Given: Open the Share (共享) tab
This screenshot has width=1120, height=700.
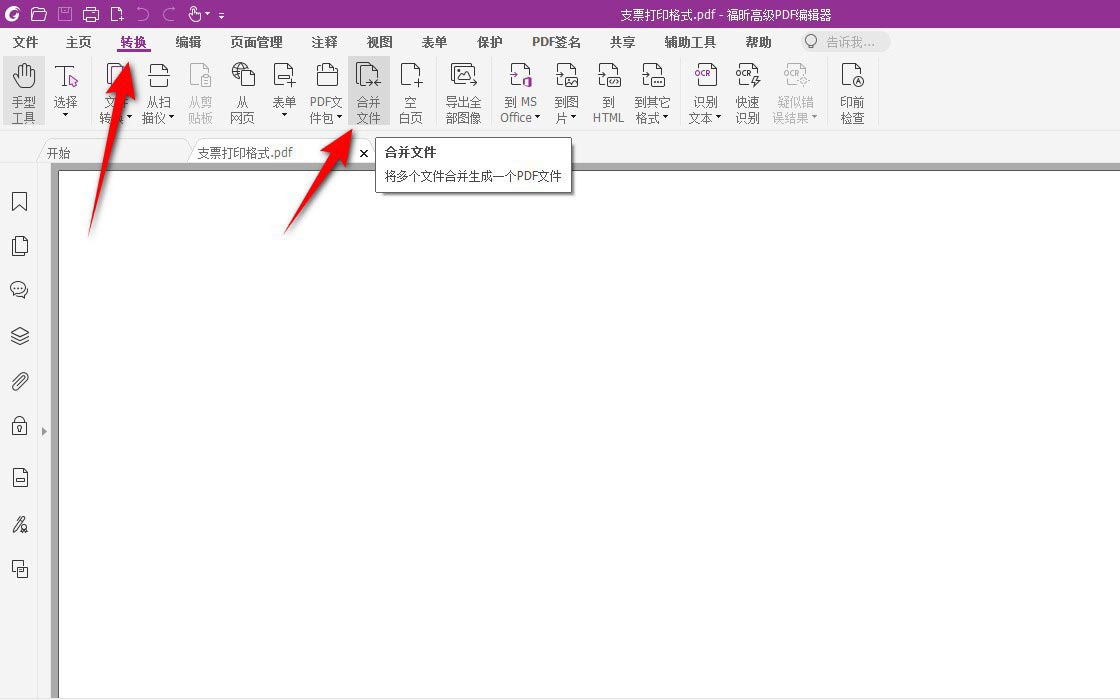Looking at the screenshot, I should pyautogui.click(x=622, y=42).
